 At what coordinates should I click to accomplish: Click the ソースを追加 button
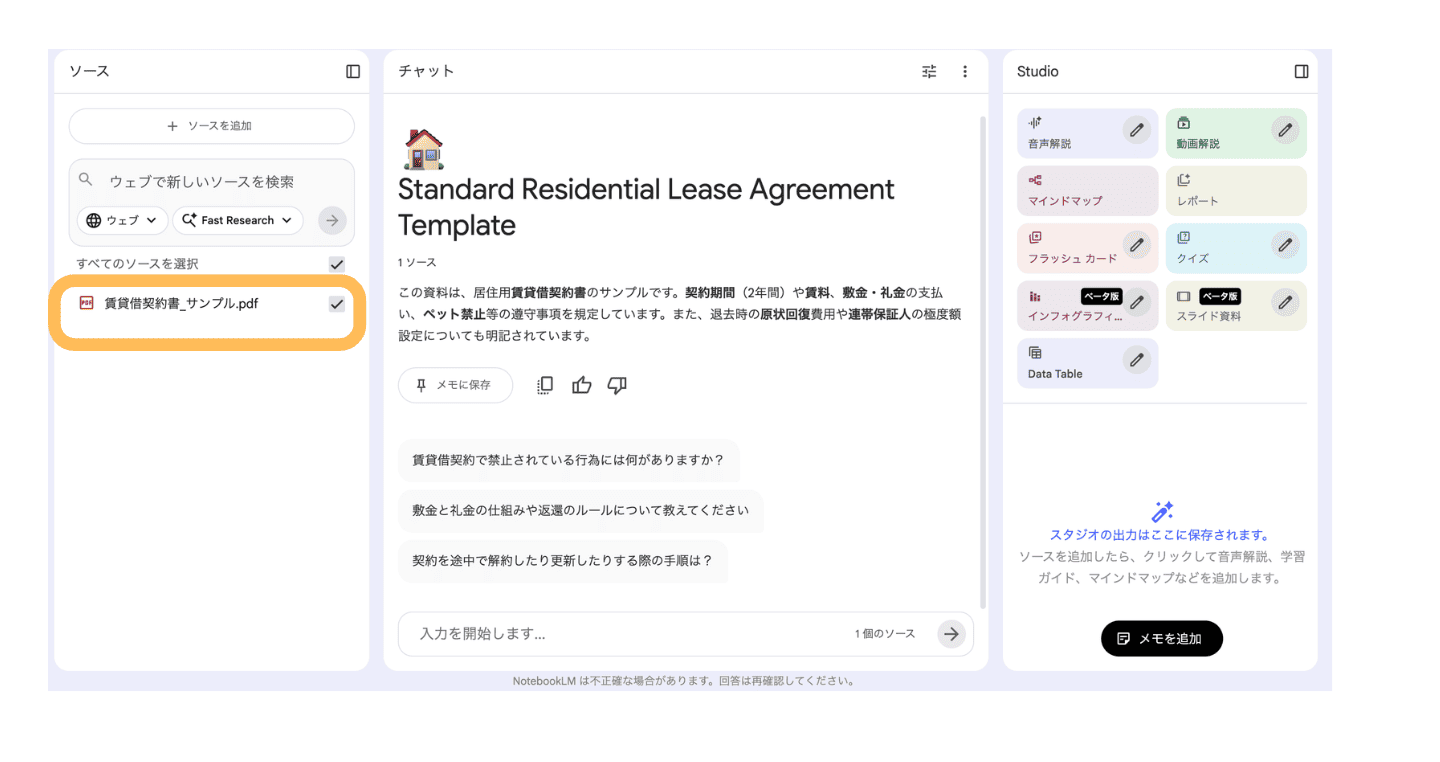click(211, 126)
